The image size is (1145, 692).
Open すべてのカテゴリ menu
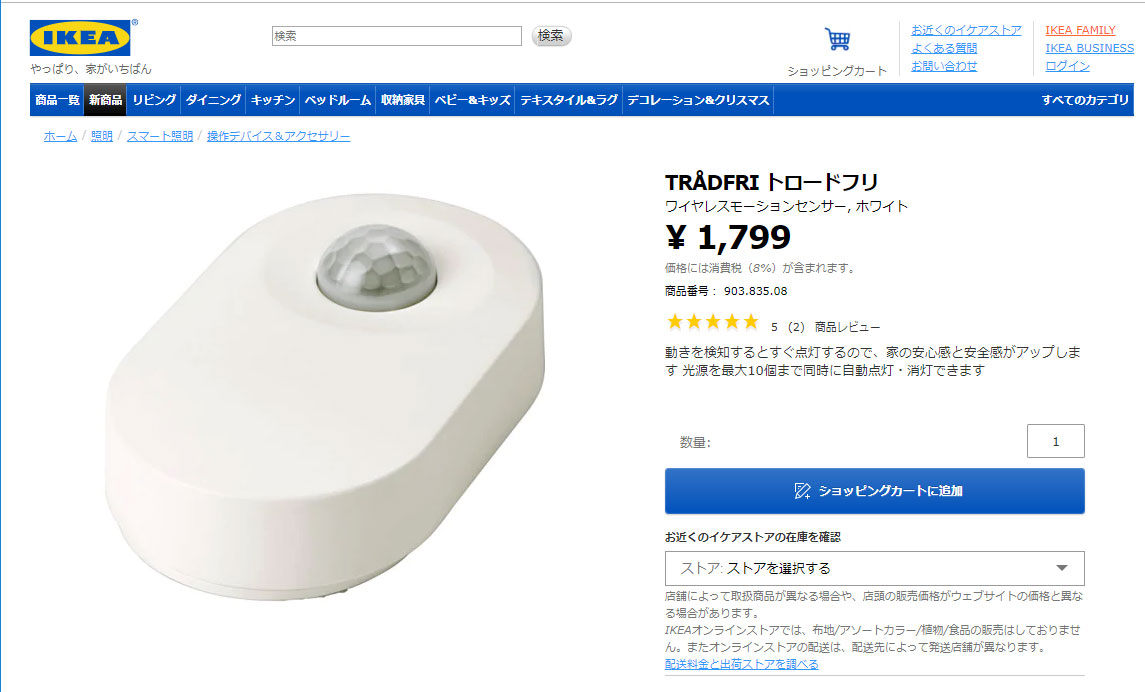click(x=1084, y=100)
